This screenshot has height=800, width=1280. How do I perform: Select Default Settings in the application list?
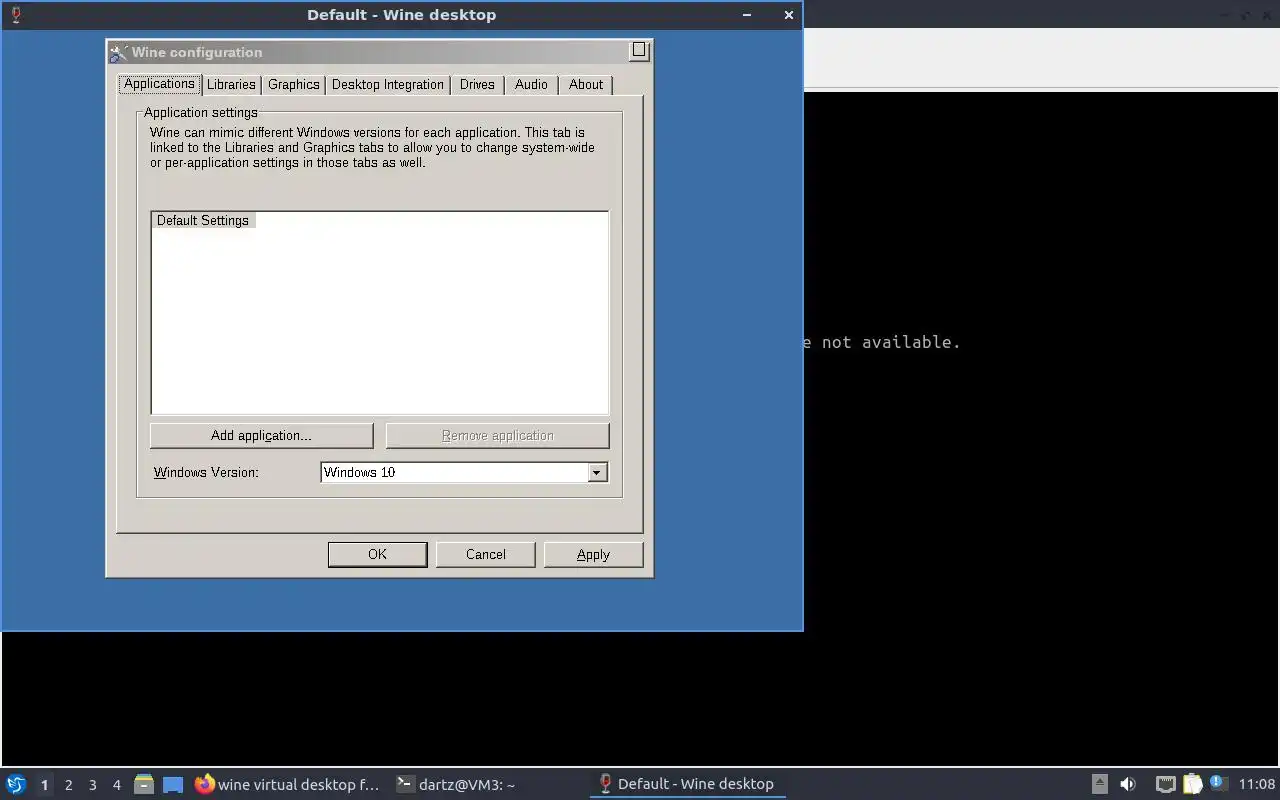coord(203,220)
